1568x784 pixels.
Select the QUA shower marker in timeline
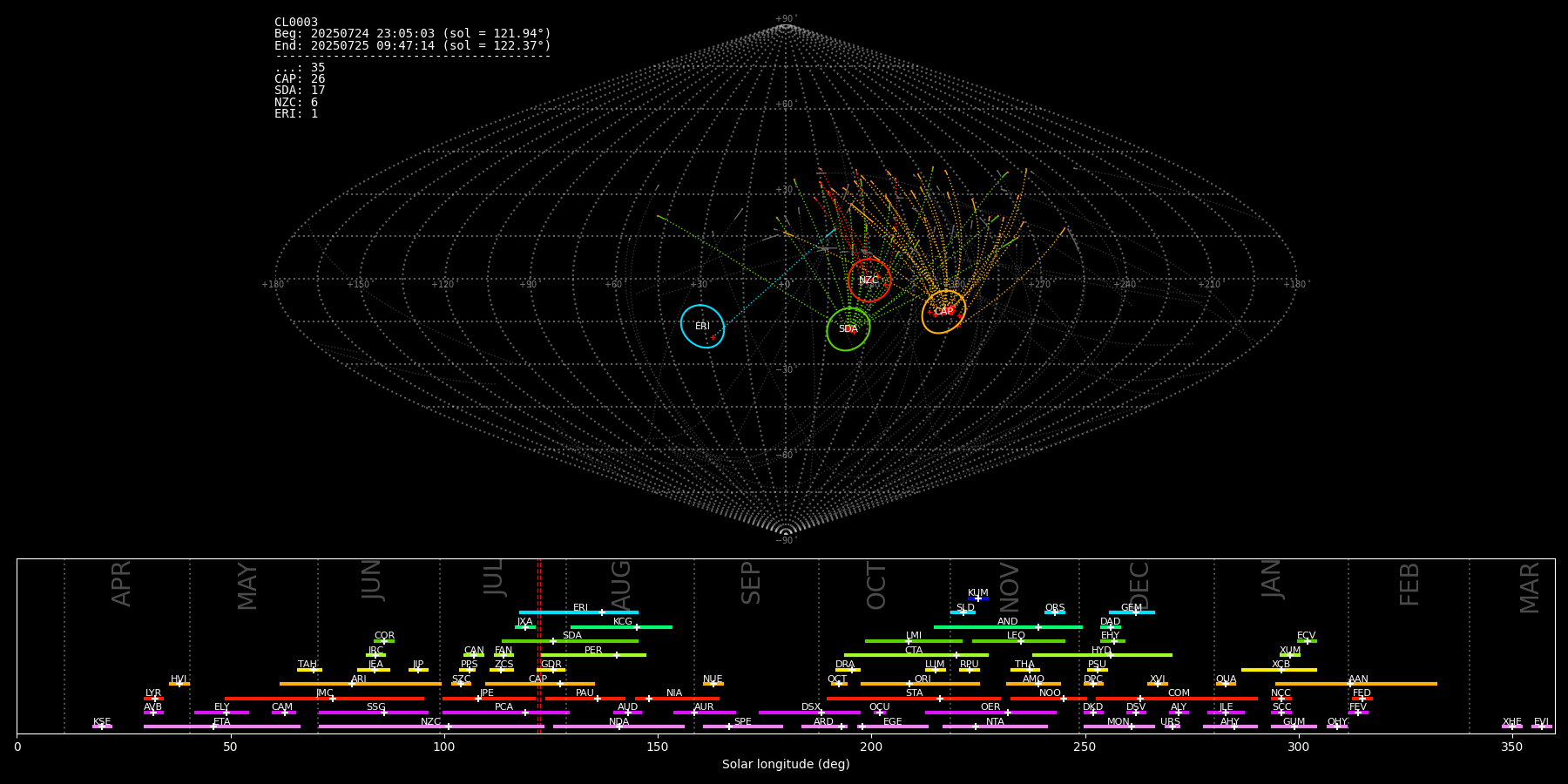tap(1226, 684)
